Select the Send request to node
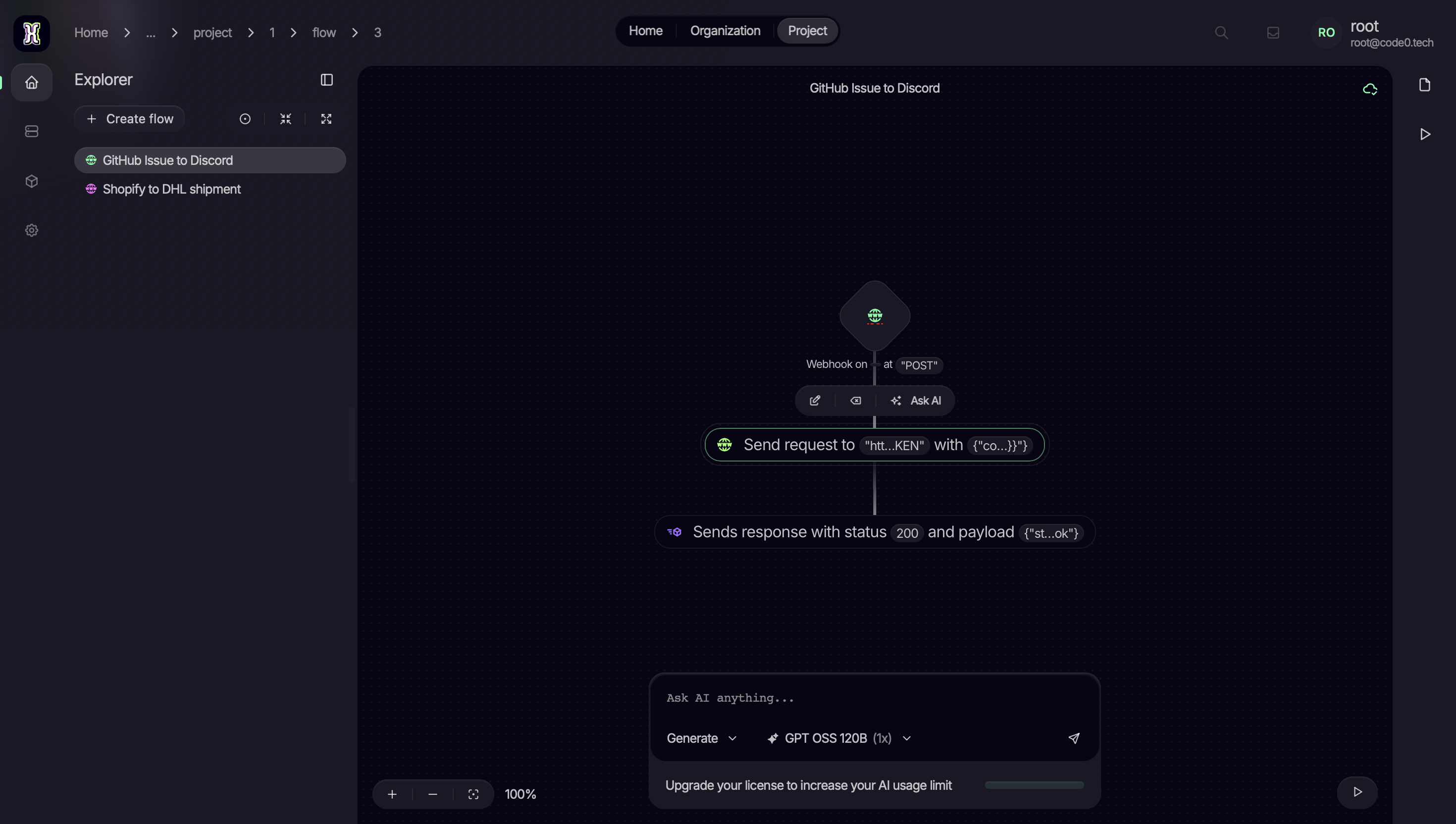The height and width of the screenshot is (824, 1456). point(875,445)
